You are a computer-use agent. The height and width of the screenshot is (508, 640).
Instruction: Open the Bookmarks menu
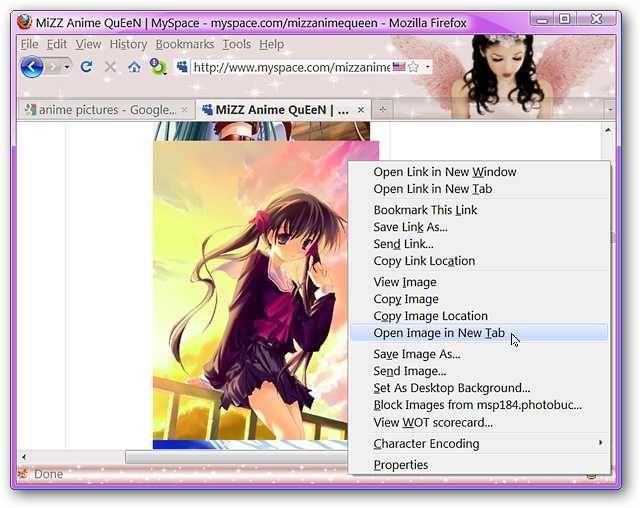pyautogui.click(x=184, y=44)
